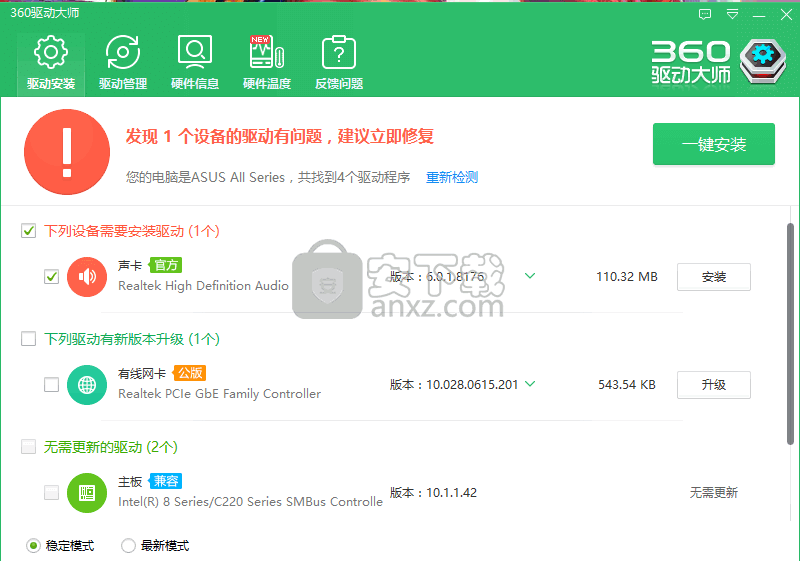Click the 官方 badge on sound card
800x561 pixels.
166,265
